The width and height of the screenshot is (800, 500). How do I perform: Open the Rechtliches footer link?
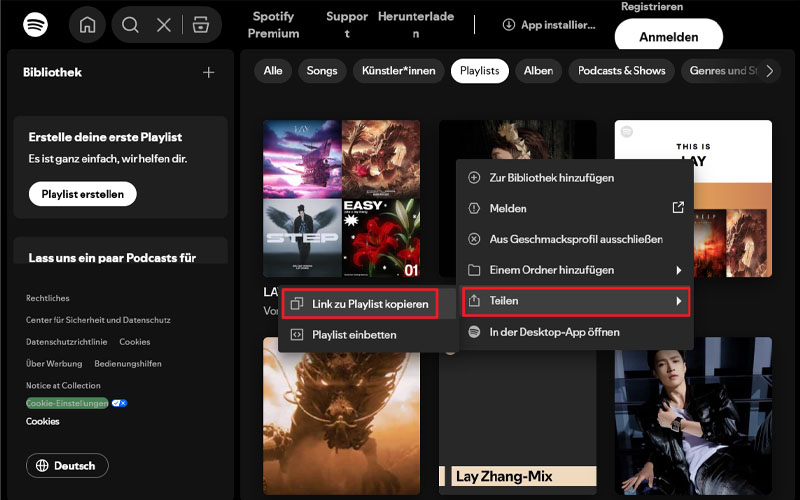click(x=47, y=298)
